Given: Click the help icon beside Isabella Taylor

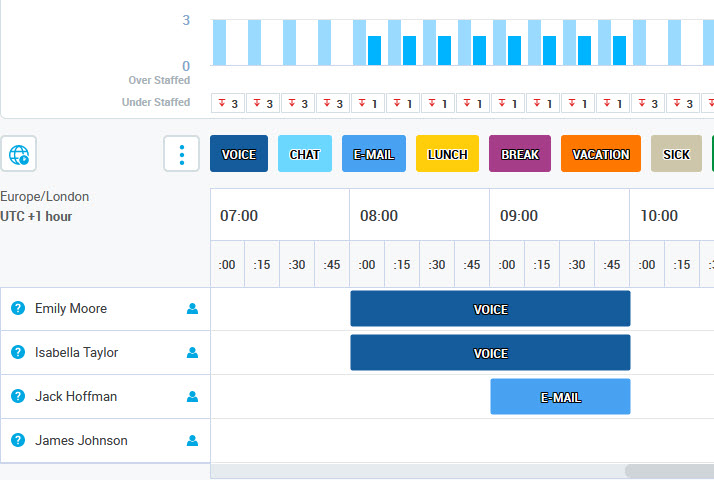Looking at the screenshot, I should coord(17,353).
